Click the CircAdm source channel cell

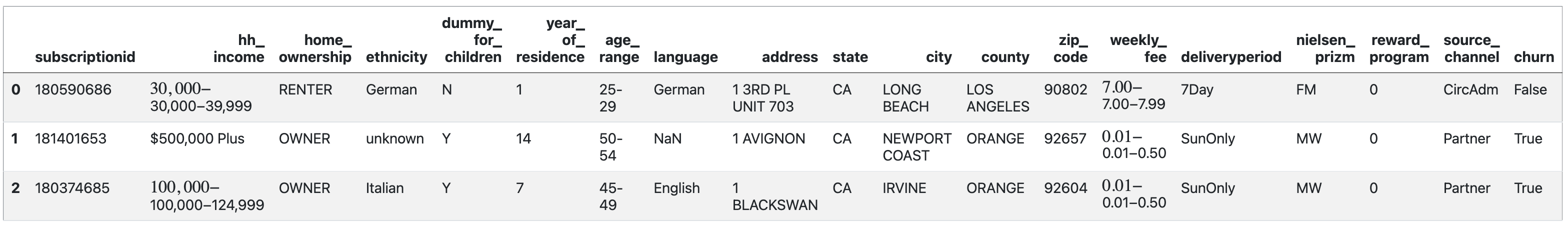coord(1470,90)
